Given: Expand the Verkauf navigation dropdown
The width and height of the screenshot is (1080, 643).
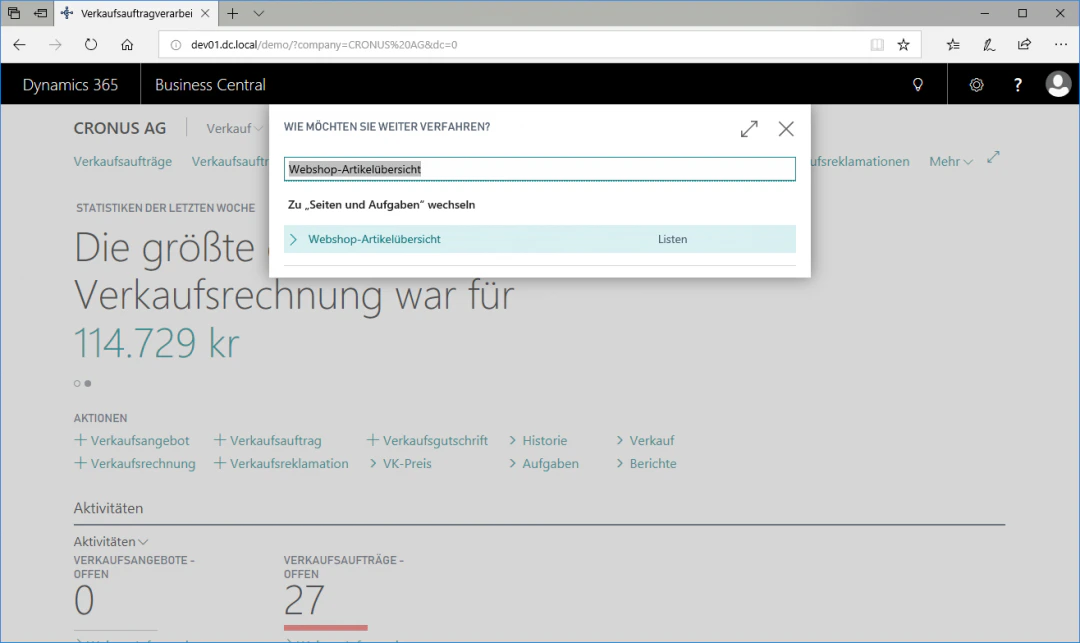Looking at the screenshot, I should click(x=234, y=129).
